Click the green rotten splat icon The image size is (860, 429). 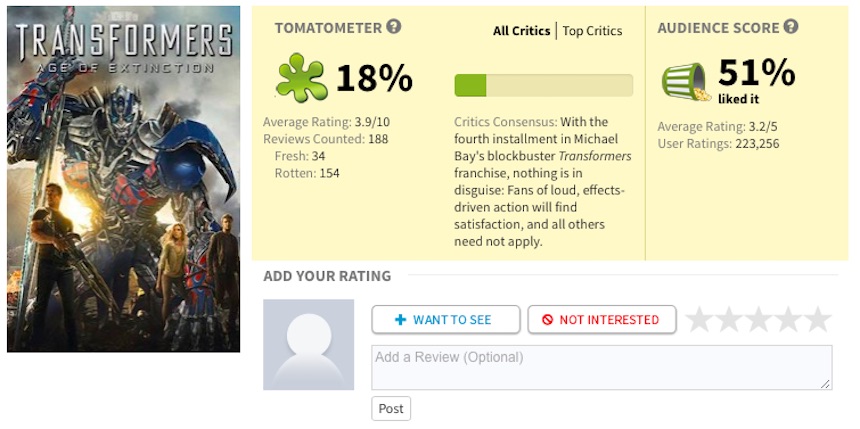pos(301,78)
